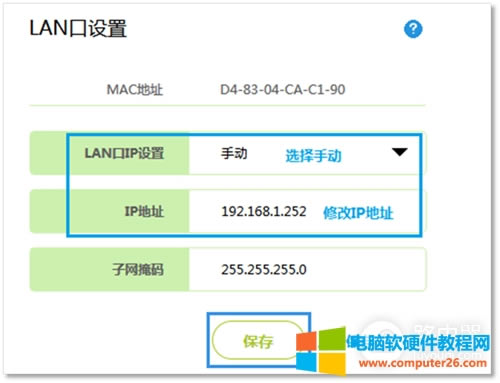
Task: Select the MAC address value D4-83-04-CA-C1-90
Action: point(282,90)
